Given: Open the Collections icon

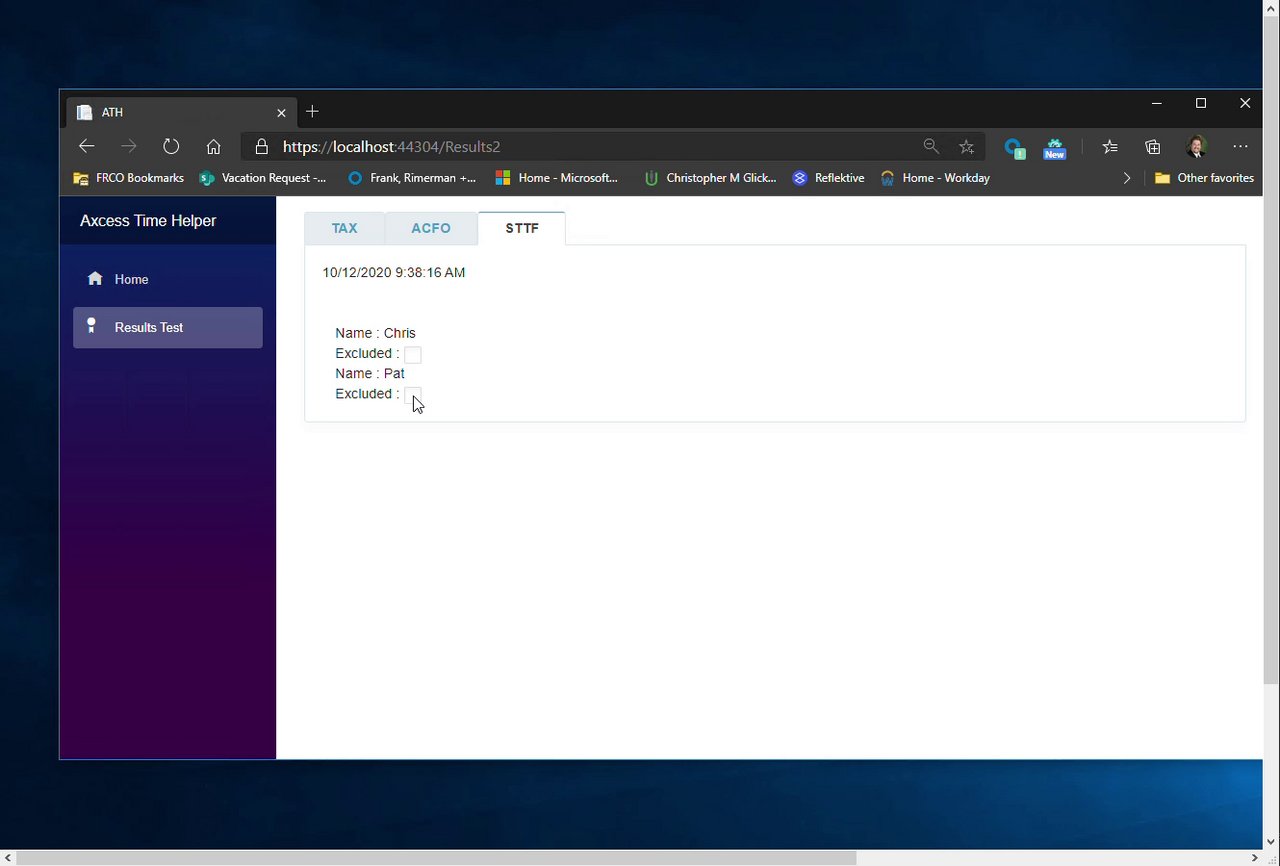Looking at the screenshot, I should point(1153,147).
